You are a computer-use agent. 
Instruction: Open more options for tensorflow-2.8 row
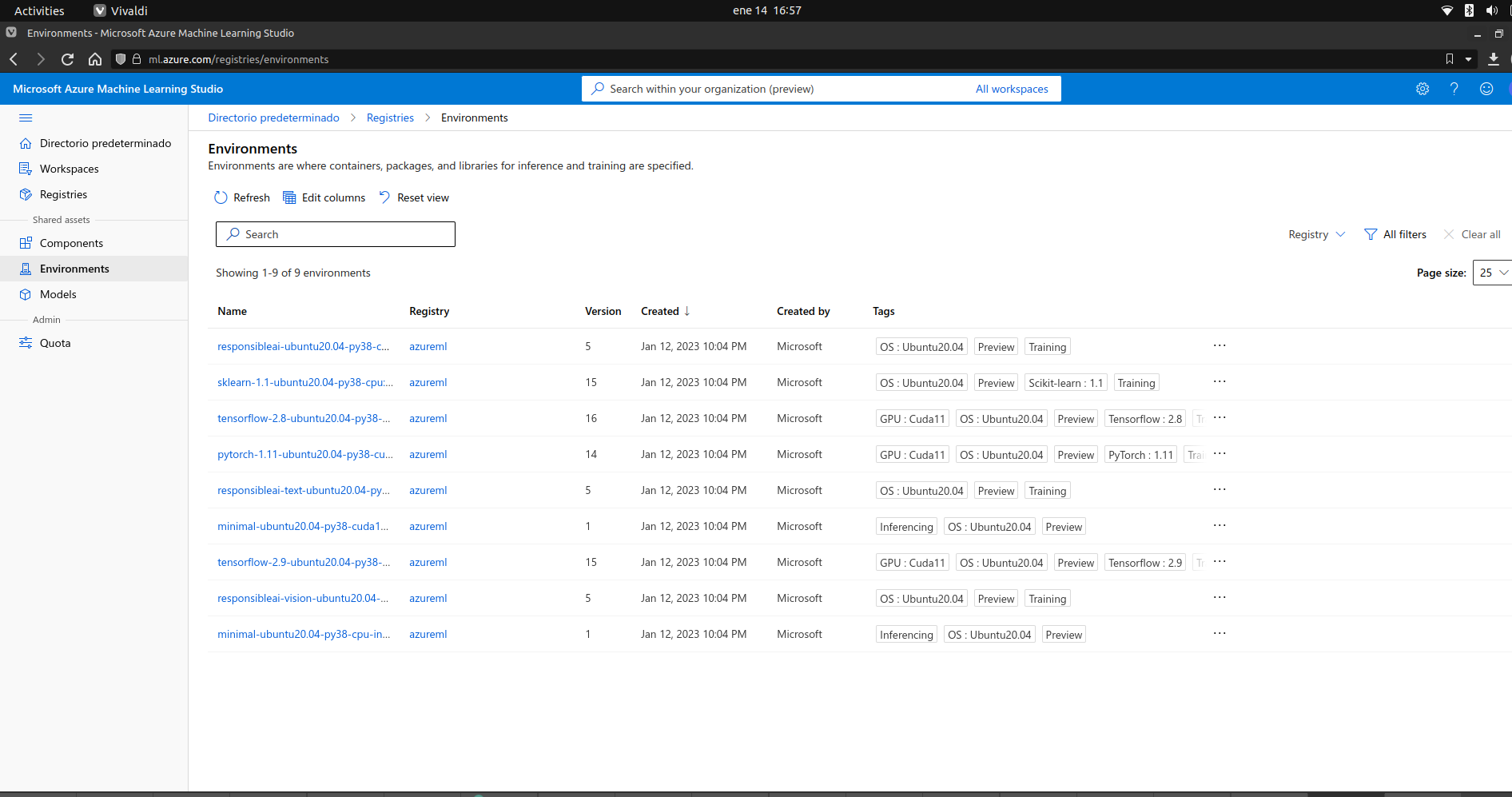pyautogui.click(x=1220, y=417)
